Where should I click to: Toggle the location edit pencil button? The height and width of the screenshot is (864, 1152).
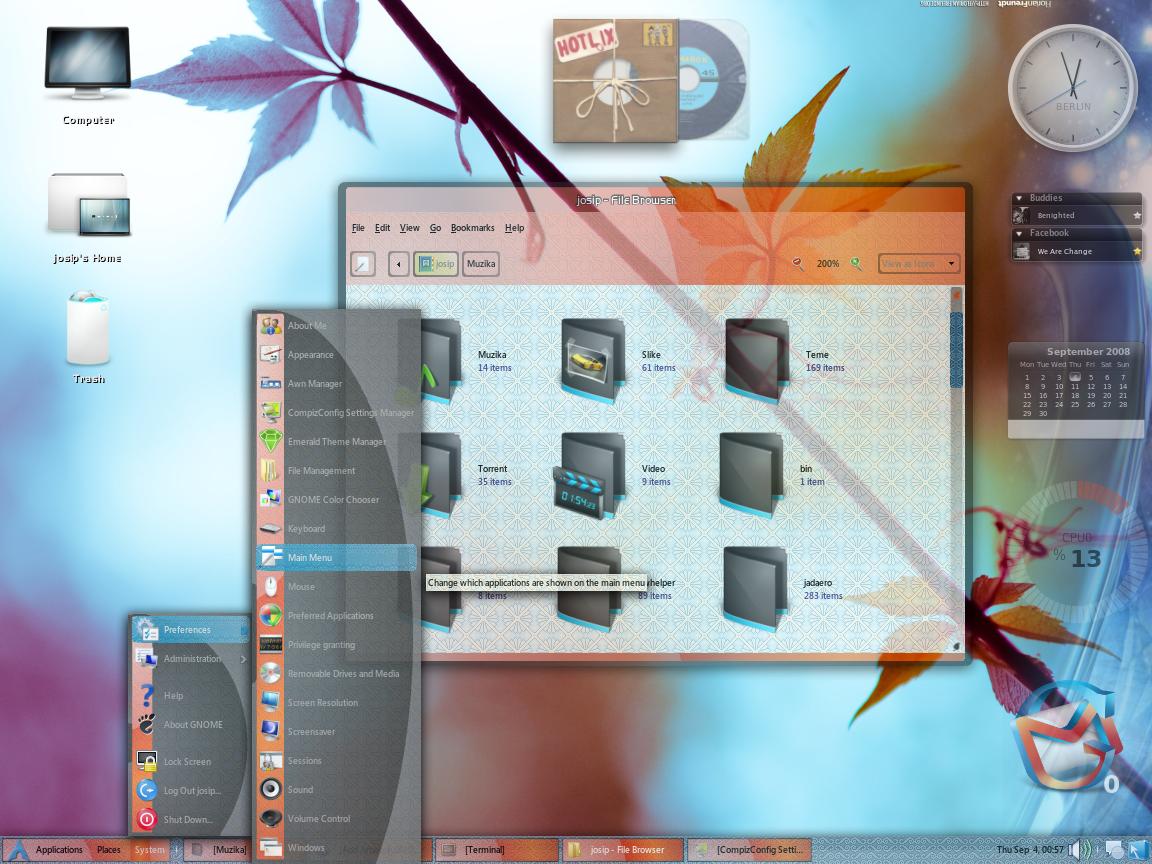[x=362, y=264]
